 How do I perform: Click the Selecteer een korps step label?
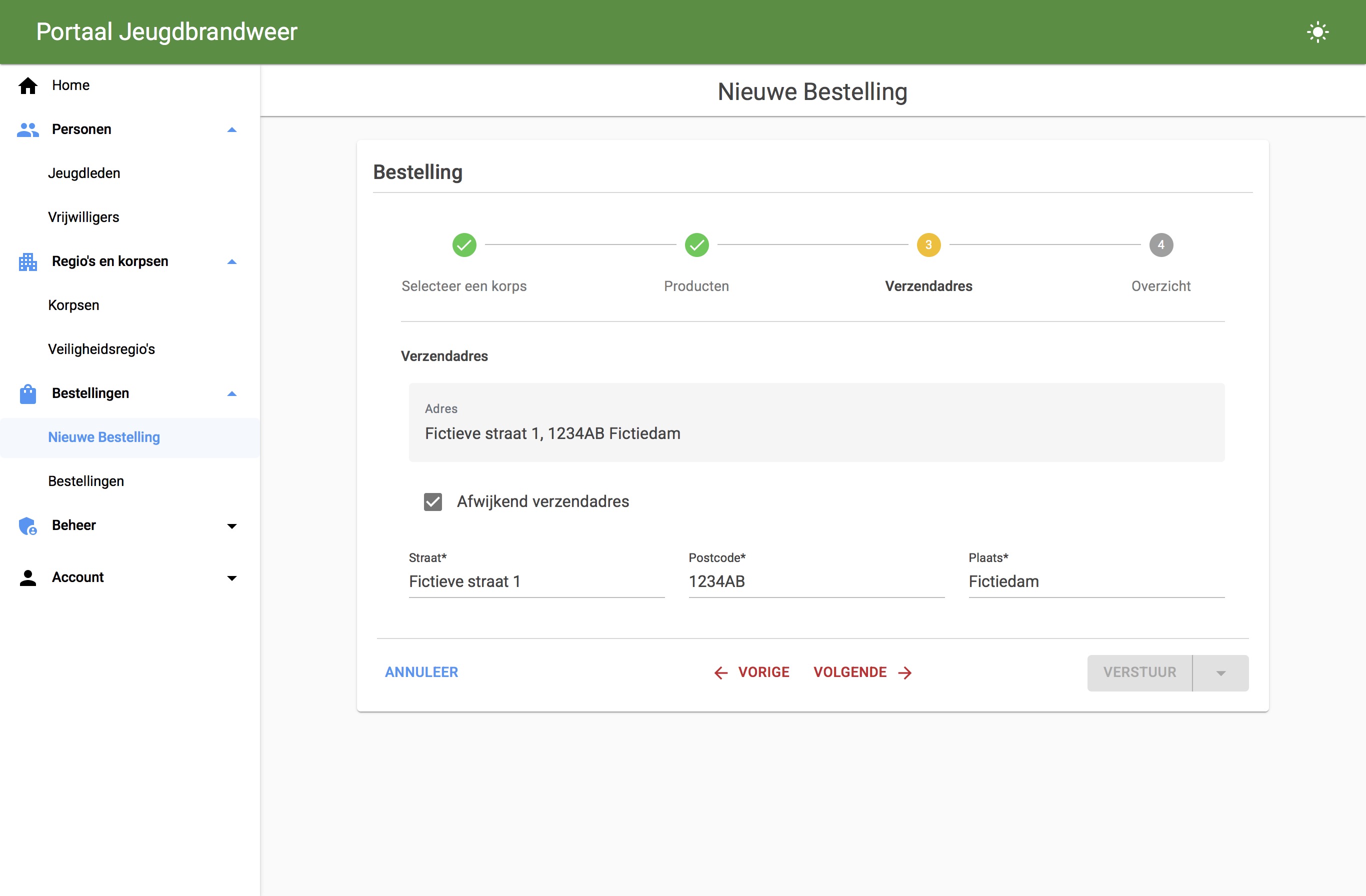coord(464,286)
